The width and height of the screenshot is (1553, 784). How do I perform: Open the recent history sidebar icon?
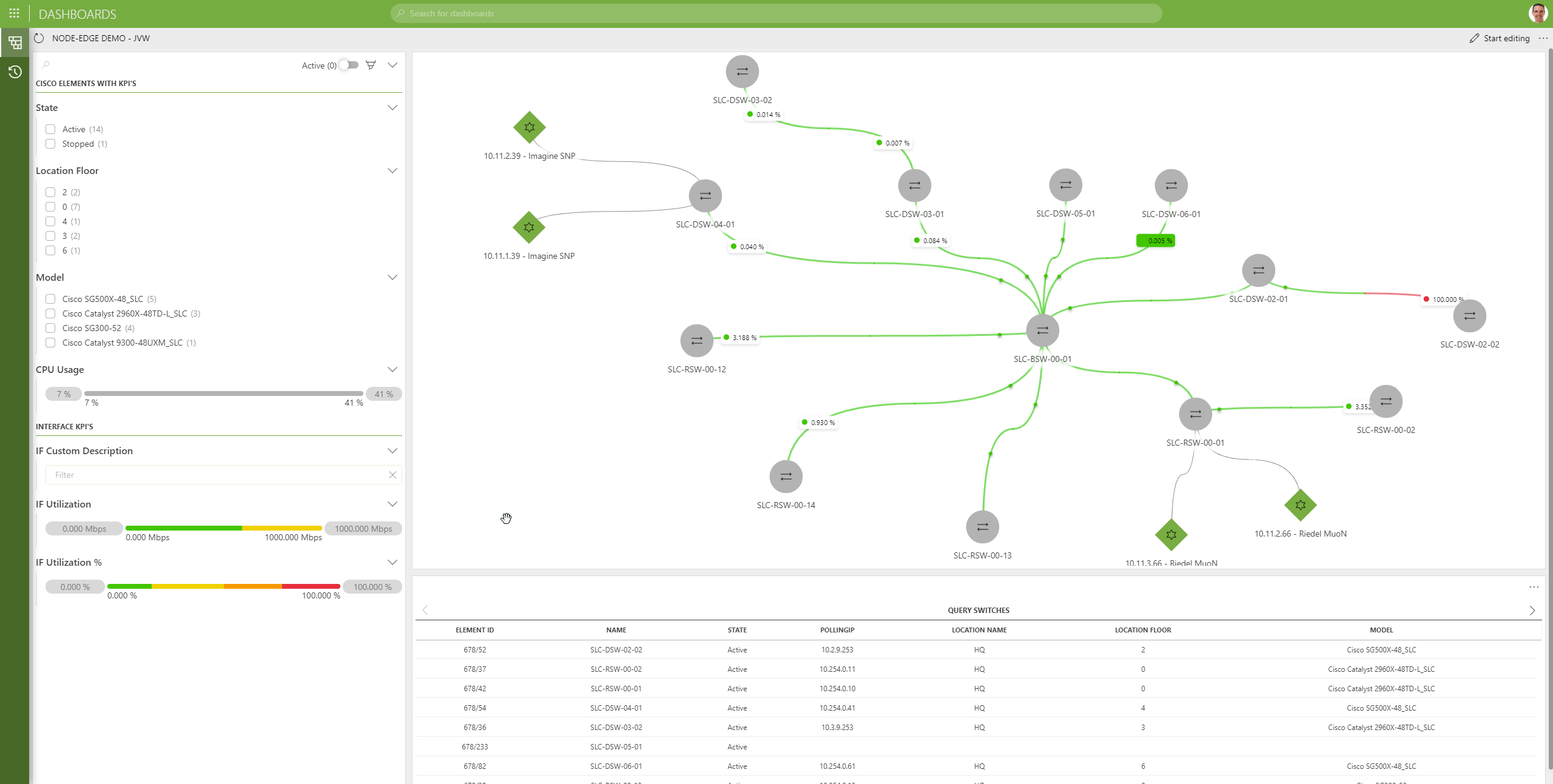pos(15,72)
